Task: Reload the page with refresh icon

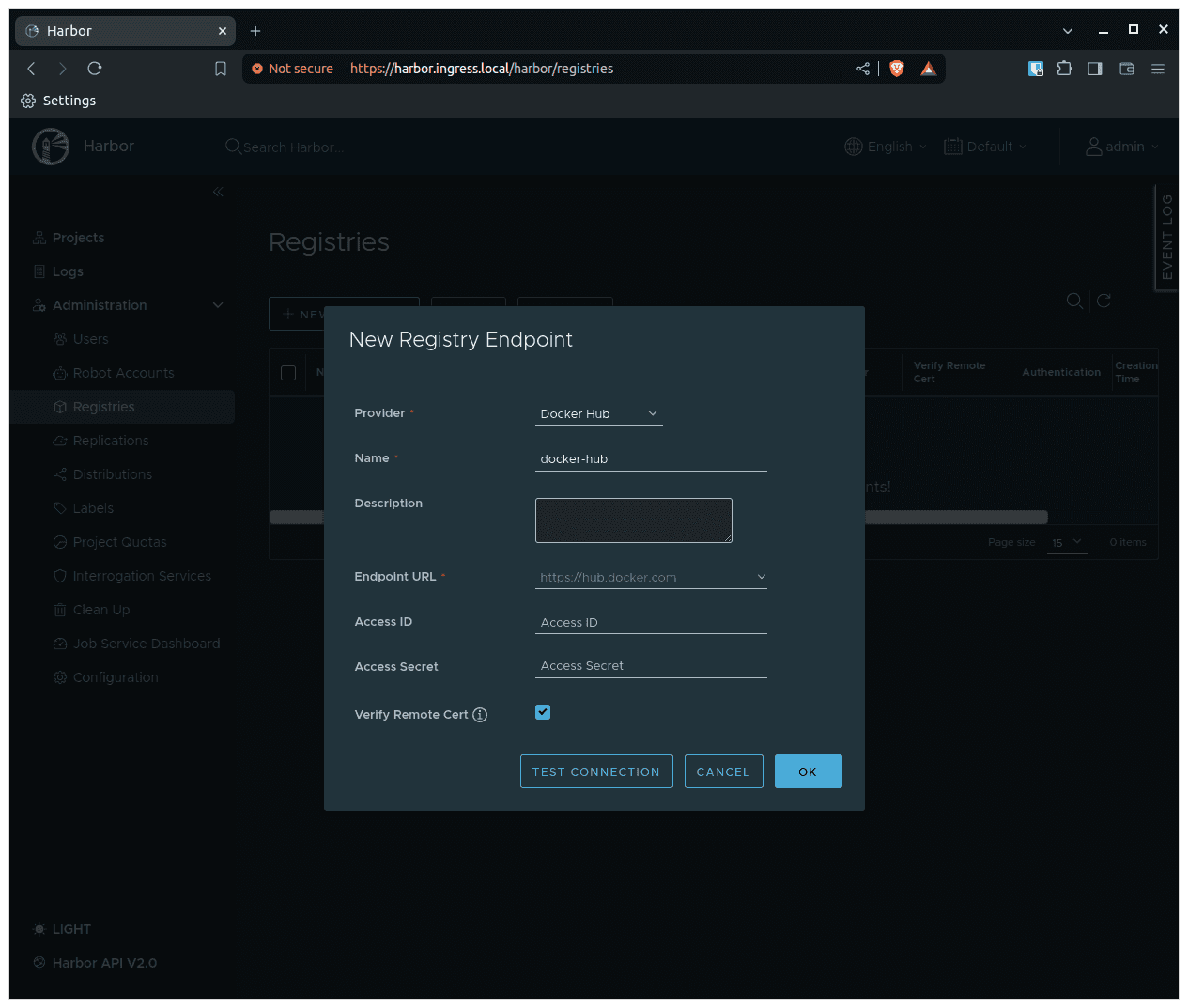Action: pos(95,69)
